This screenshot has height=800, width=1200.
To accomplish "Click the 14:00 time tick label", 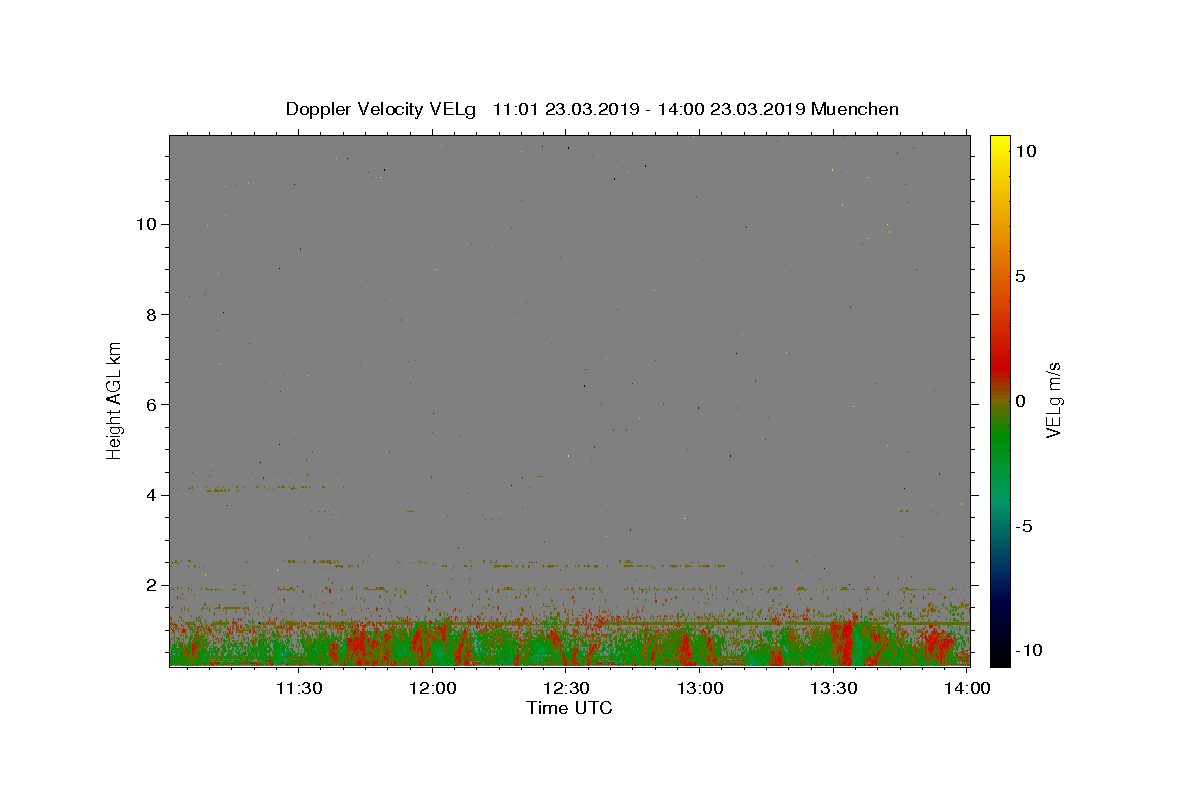I will 968,688.
